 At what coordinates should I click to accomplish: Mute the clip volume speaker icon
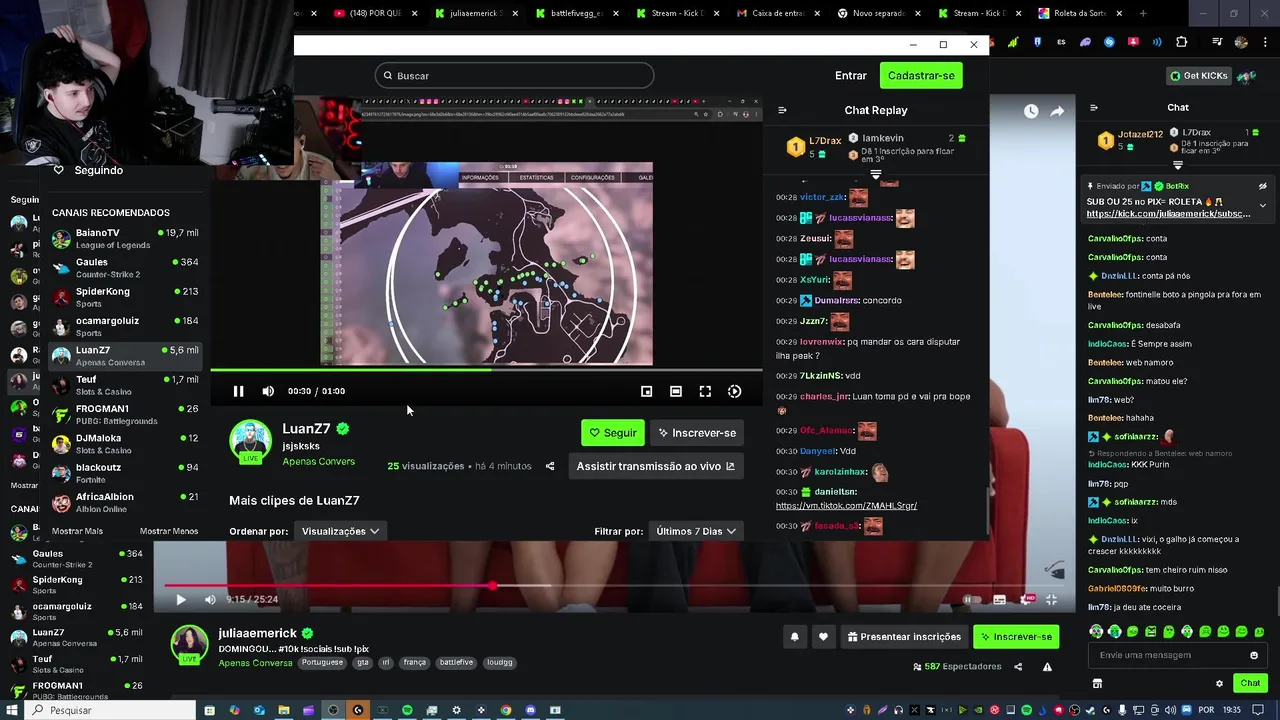coord(268,391)
